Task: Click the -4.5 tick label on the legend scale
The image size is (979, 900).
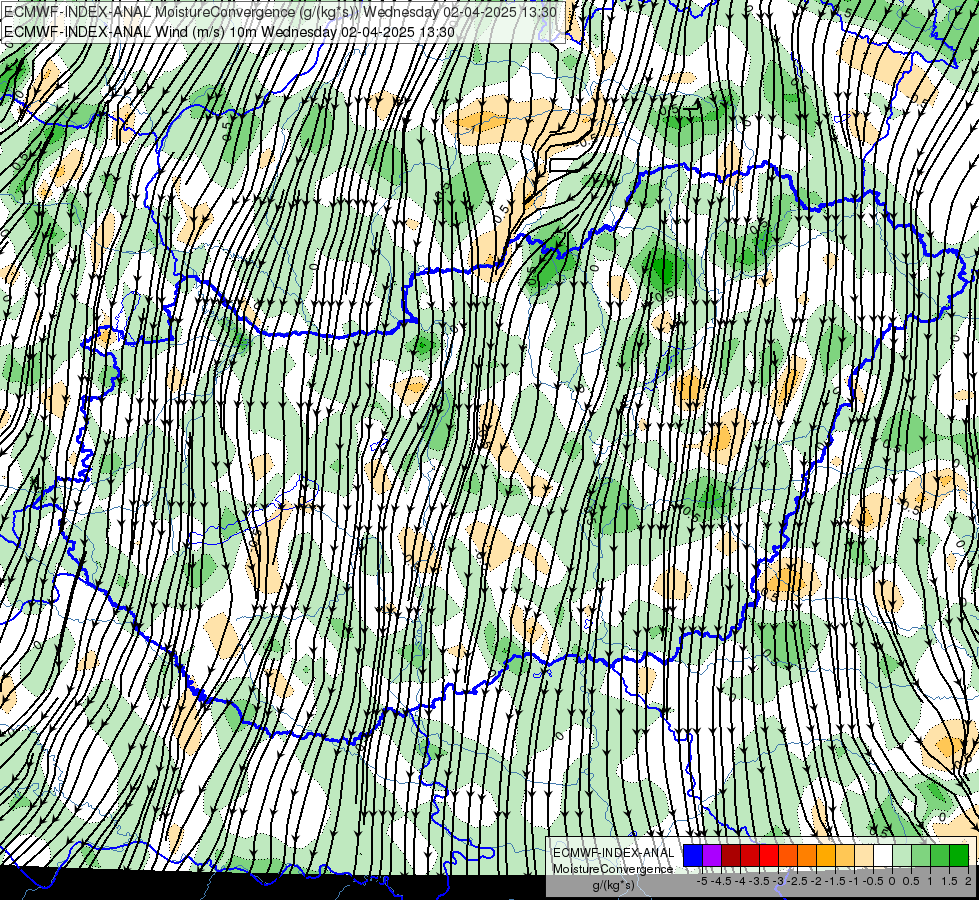Action: click(721, 881)
